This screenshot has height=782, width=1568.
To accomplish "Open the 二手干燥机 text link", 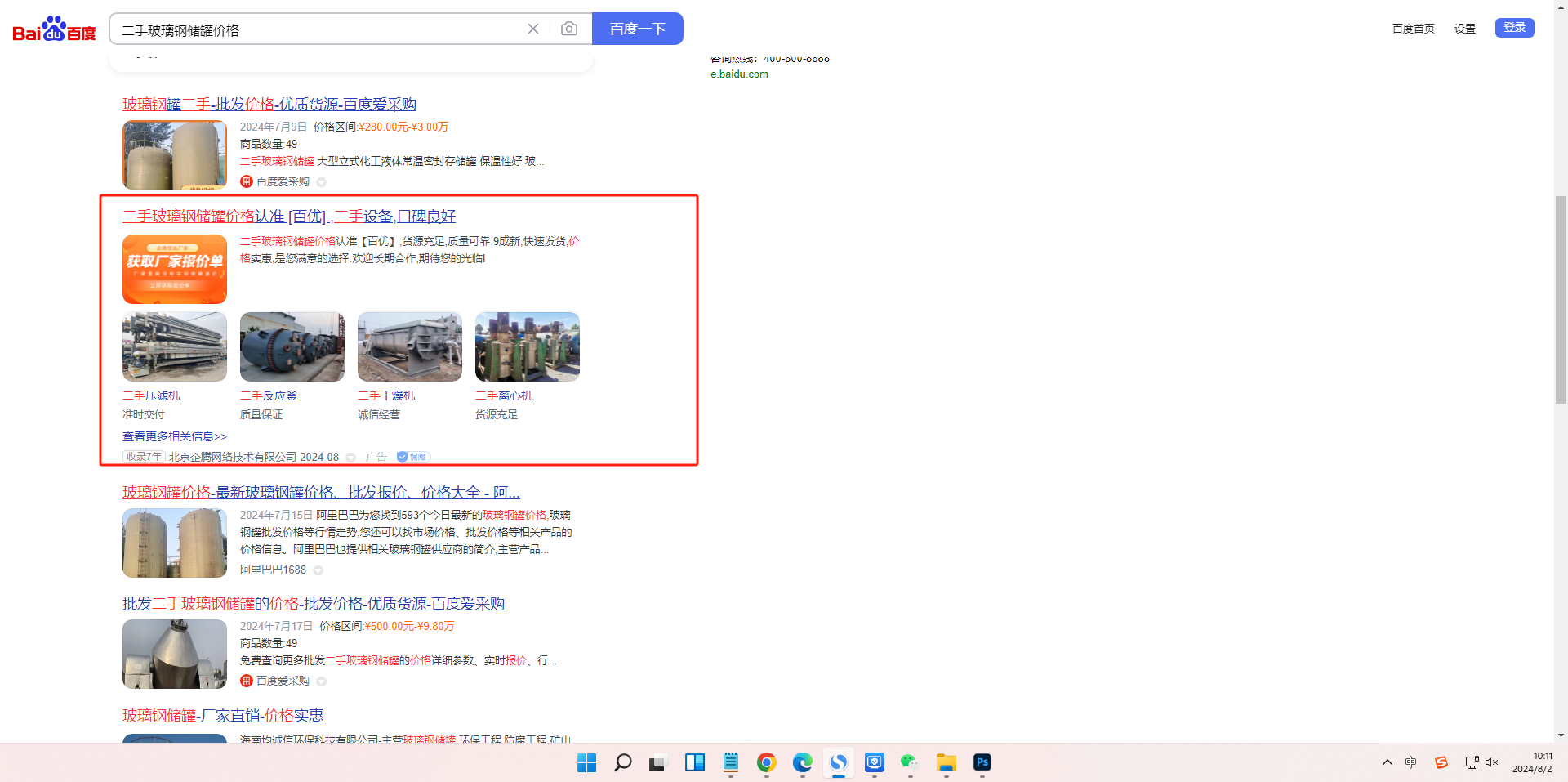I will tap(386, 395).
